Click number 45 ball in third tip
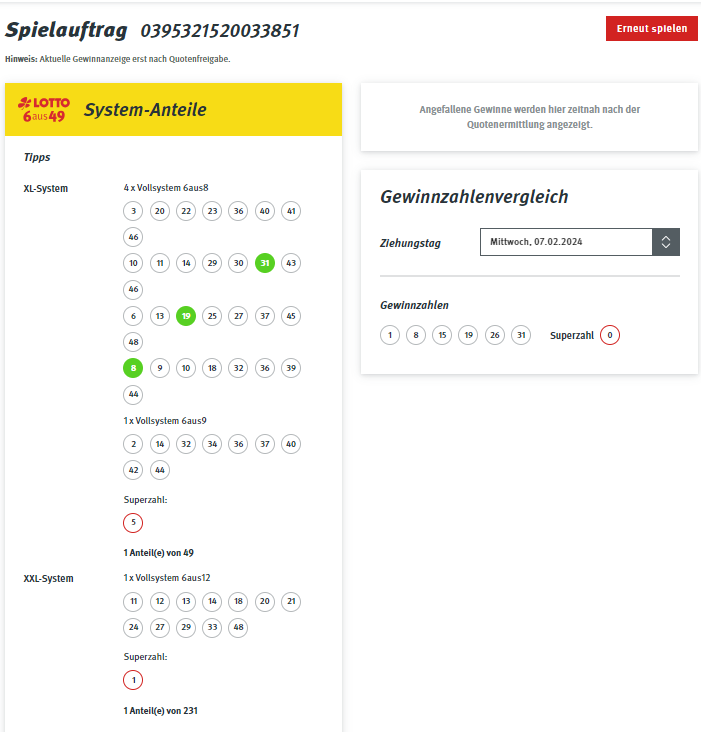Viewport: 701px width, 732px height. (291, 316)
